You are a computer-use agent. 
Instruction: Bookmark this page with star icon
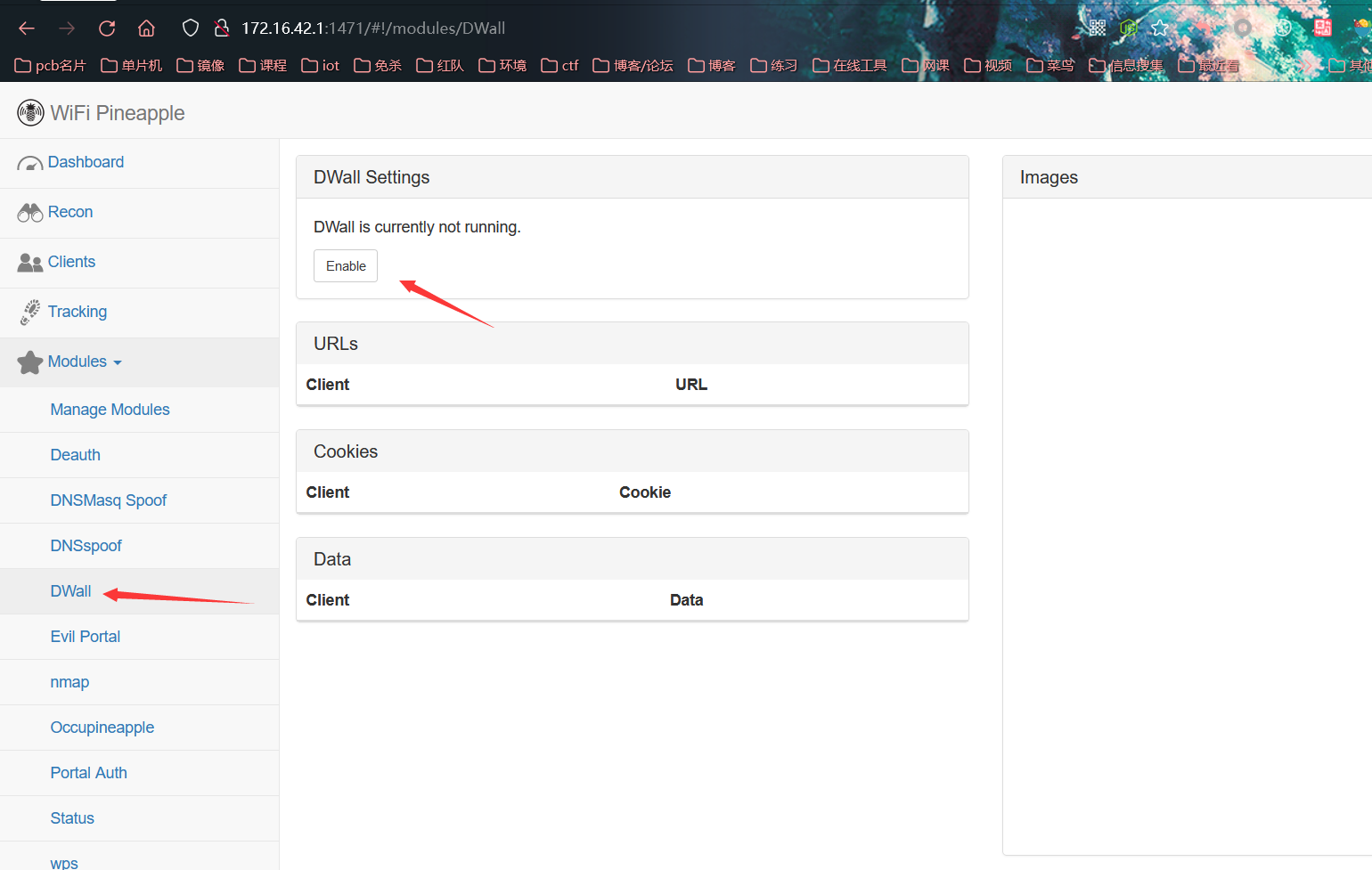pyautogui.click(x=1159, y=28)
